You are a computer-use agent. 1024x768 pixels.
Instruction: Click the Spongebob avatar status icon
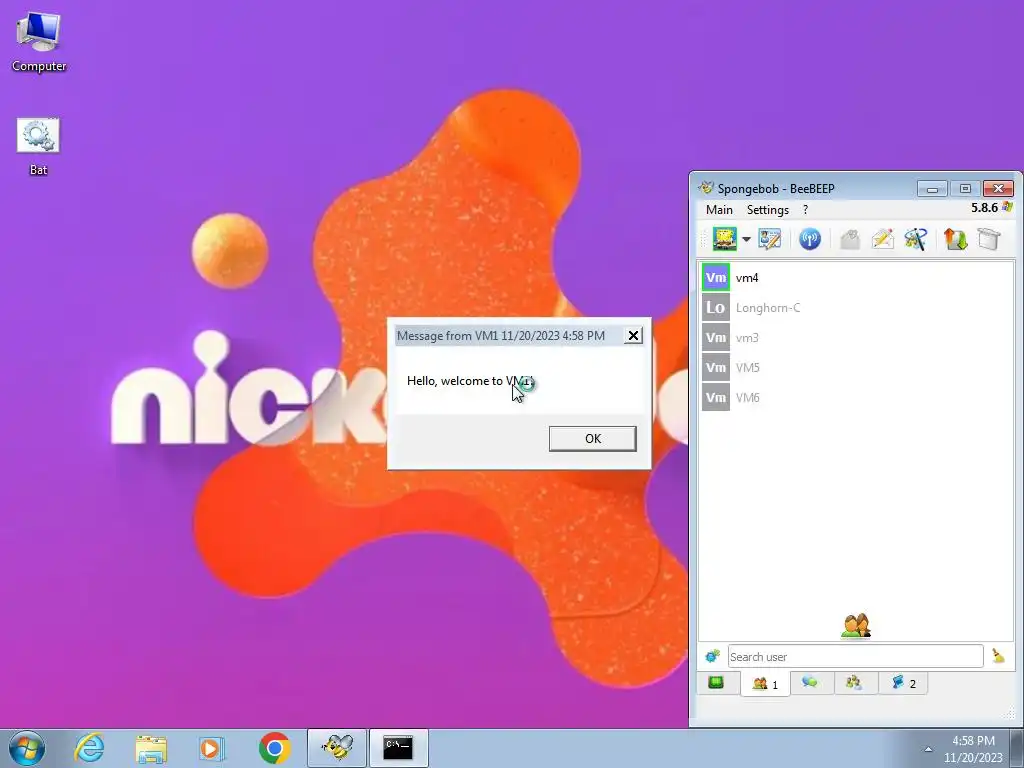[724, 239]
